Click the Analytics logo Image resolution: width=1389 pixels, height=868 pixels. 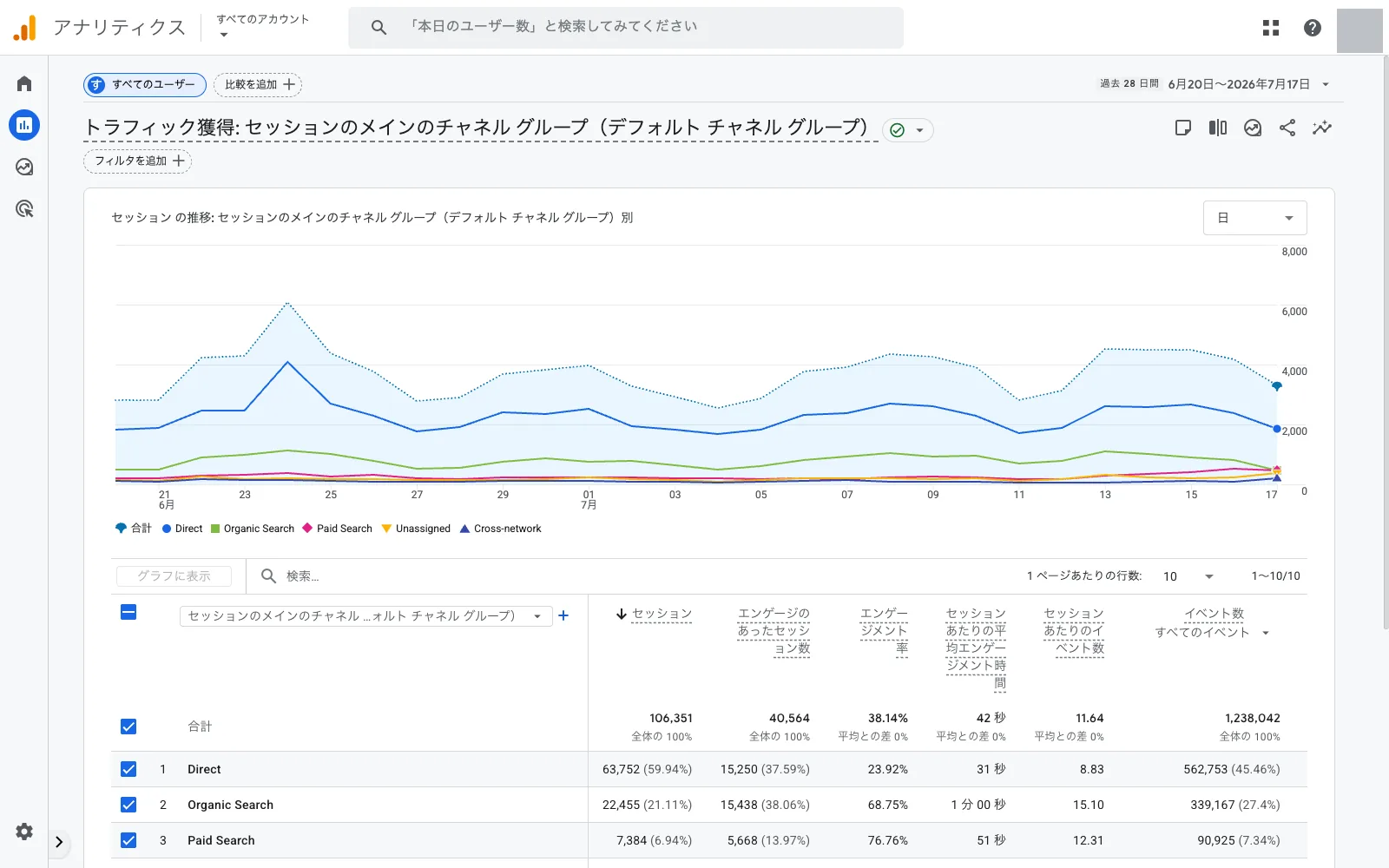pos(25,28)
